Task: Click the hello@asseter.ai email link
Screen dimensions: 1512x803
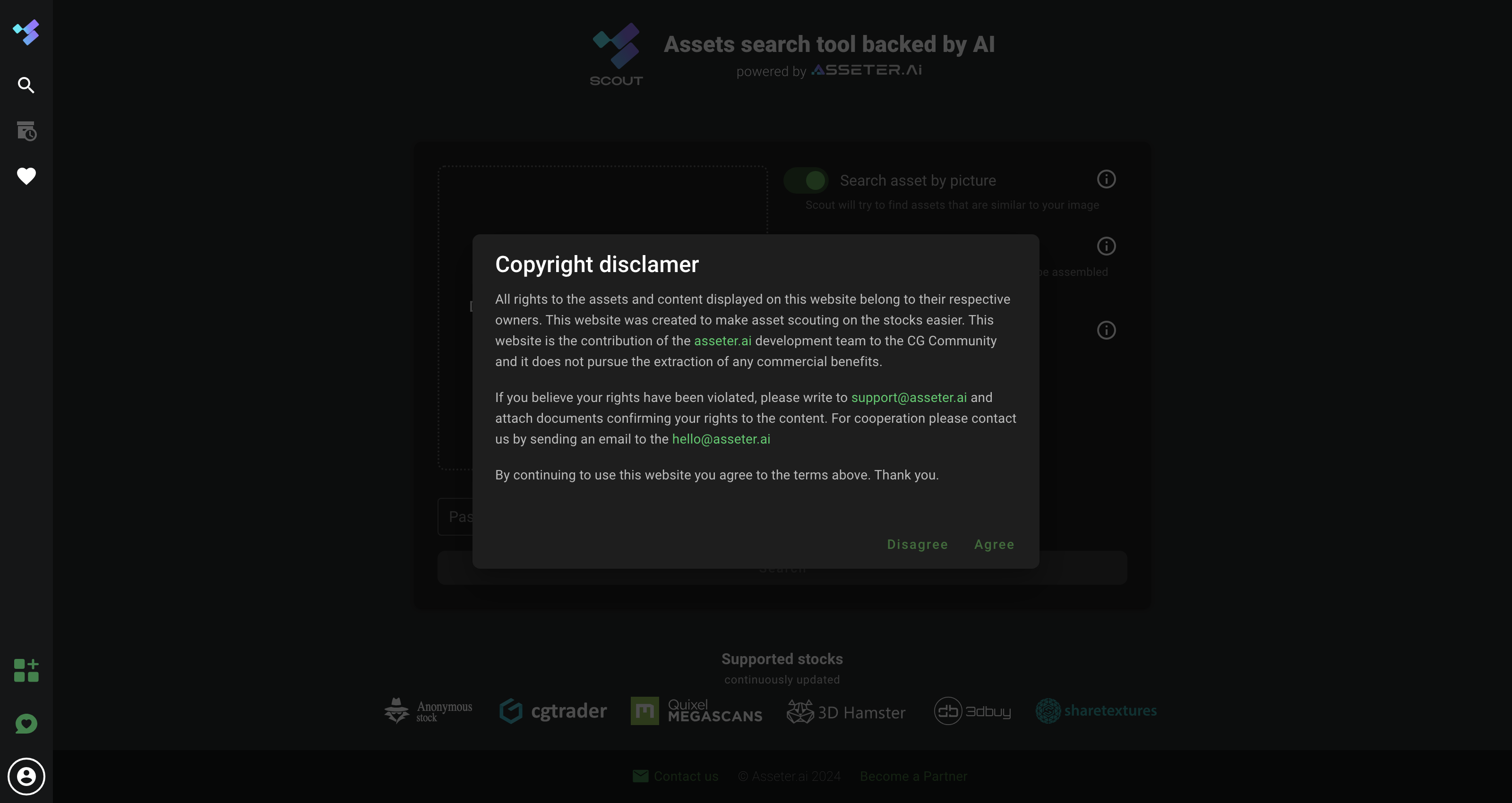Action: [x=721, y=439]
